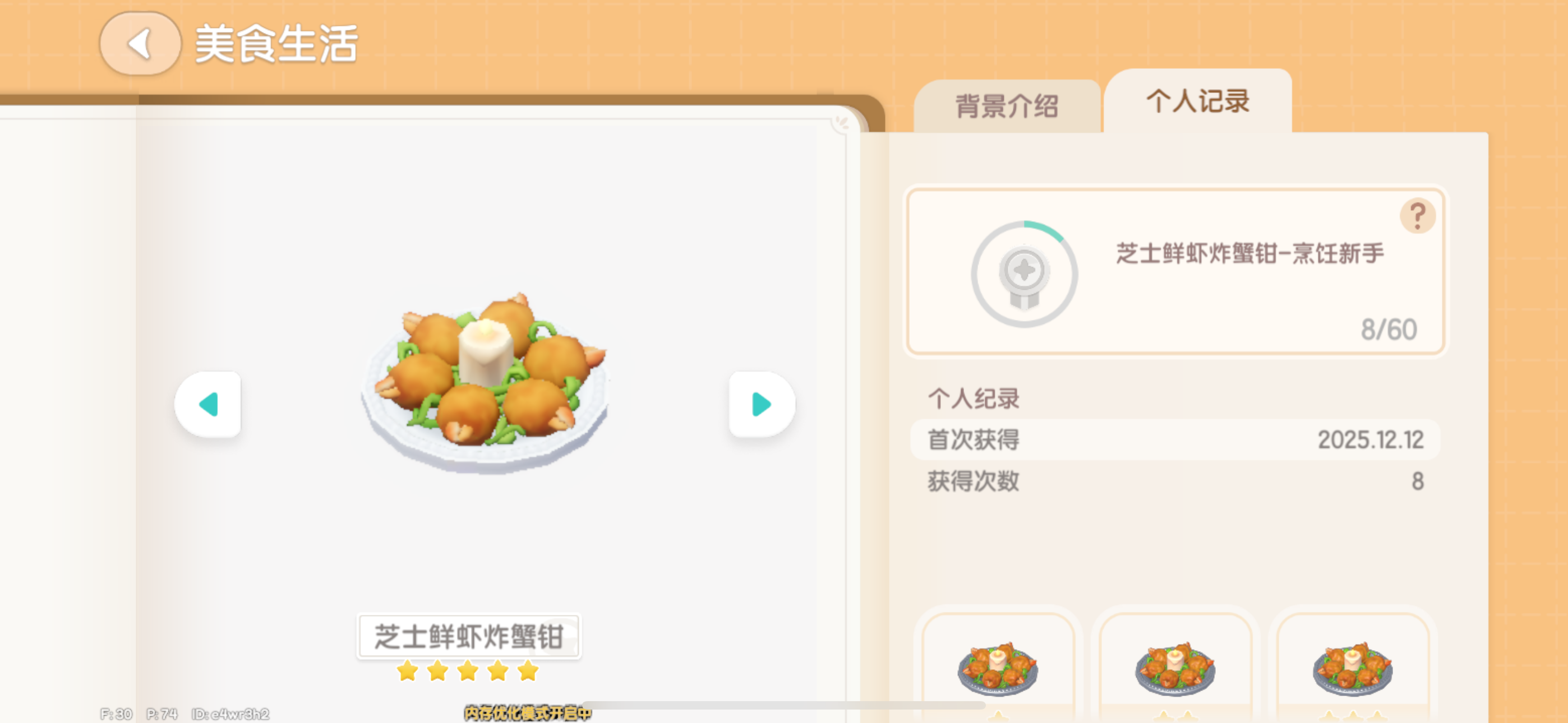Screen dimensions: 1568x723
Task: Show next dish with right arrow
Action: [x=762, y=404]
